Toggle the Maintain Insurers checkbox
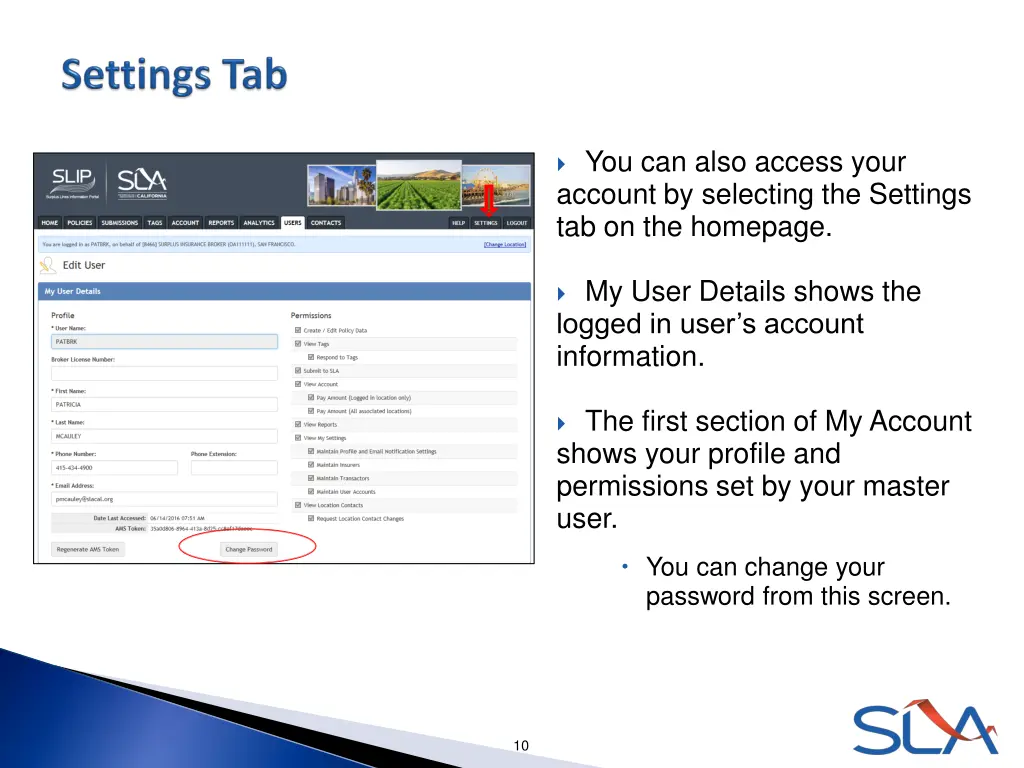This screenshot has width=1024, height=768. [x=311, y=464]
